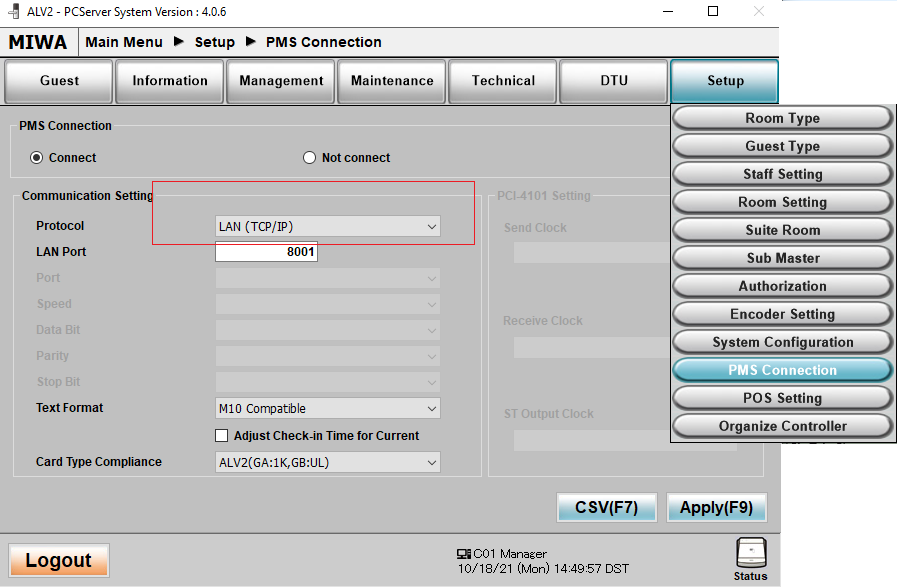The width and height of the screenshot is (897, 588).
Task: Open the Guest tab
Action: click(59, 81)
